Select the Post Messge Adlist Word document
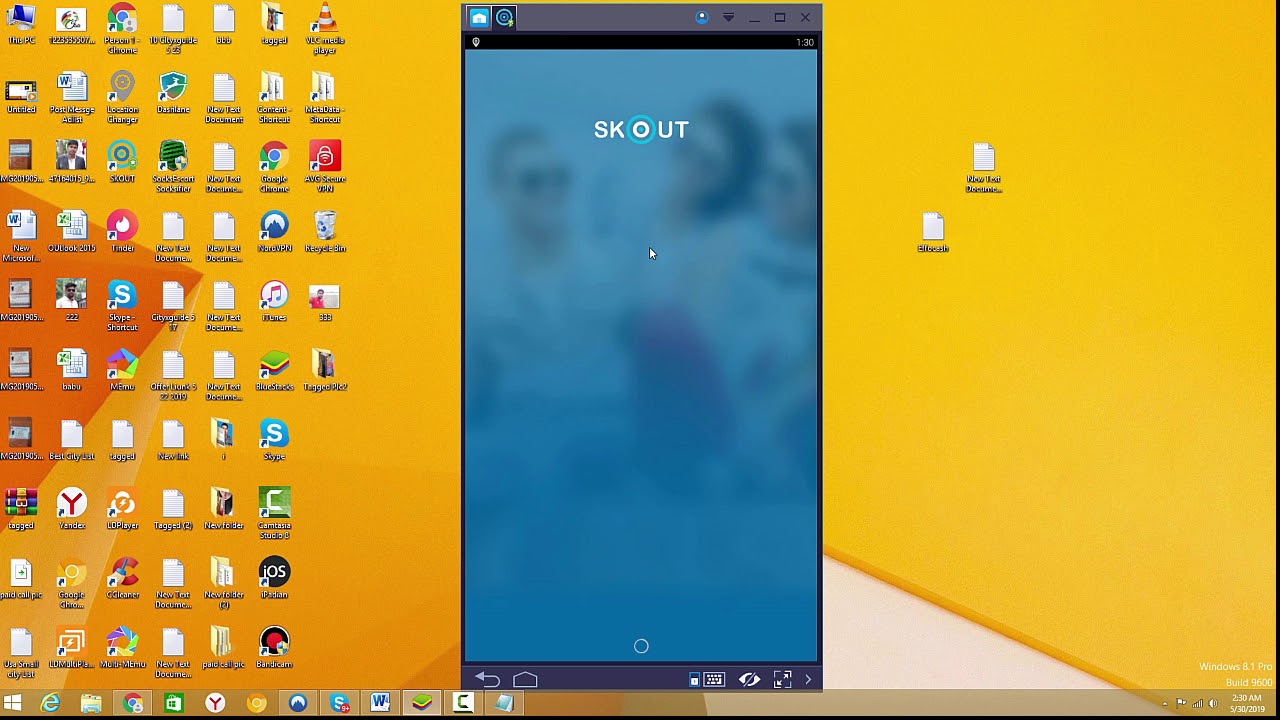Image resolution: width=1280 pixels, height=720 pixels. pyautogui.click(x=71, y=98)
